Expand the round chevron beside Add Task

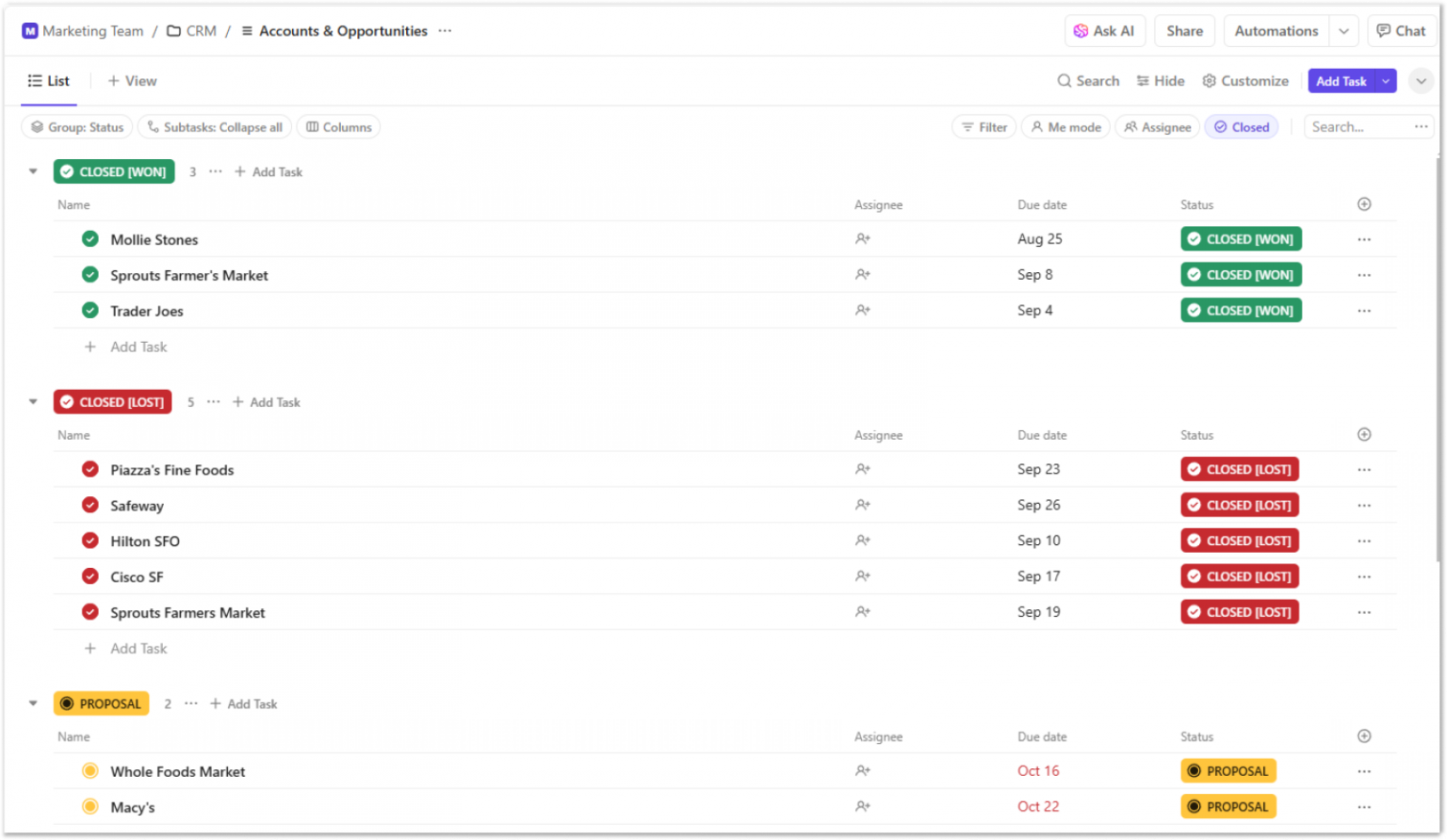[x=1421, y=81]
